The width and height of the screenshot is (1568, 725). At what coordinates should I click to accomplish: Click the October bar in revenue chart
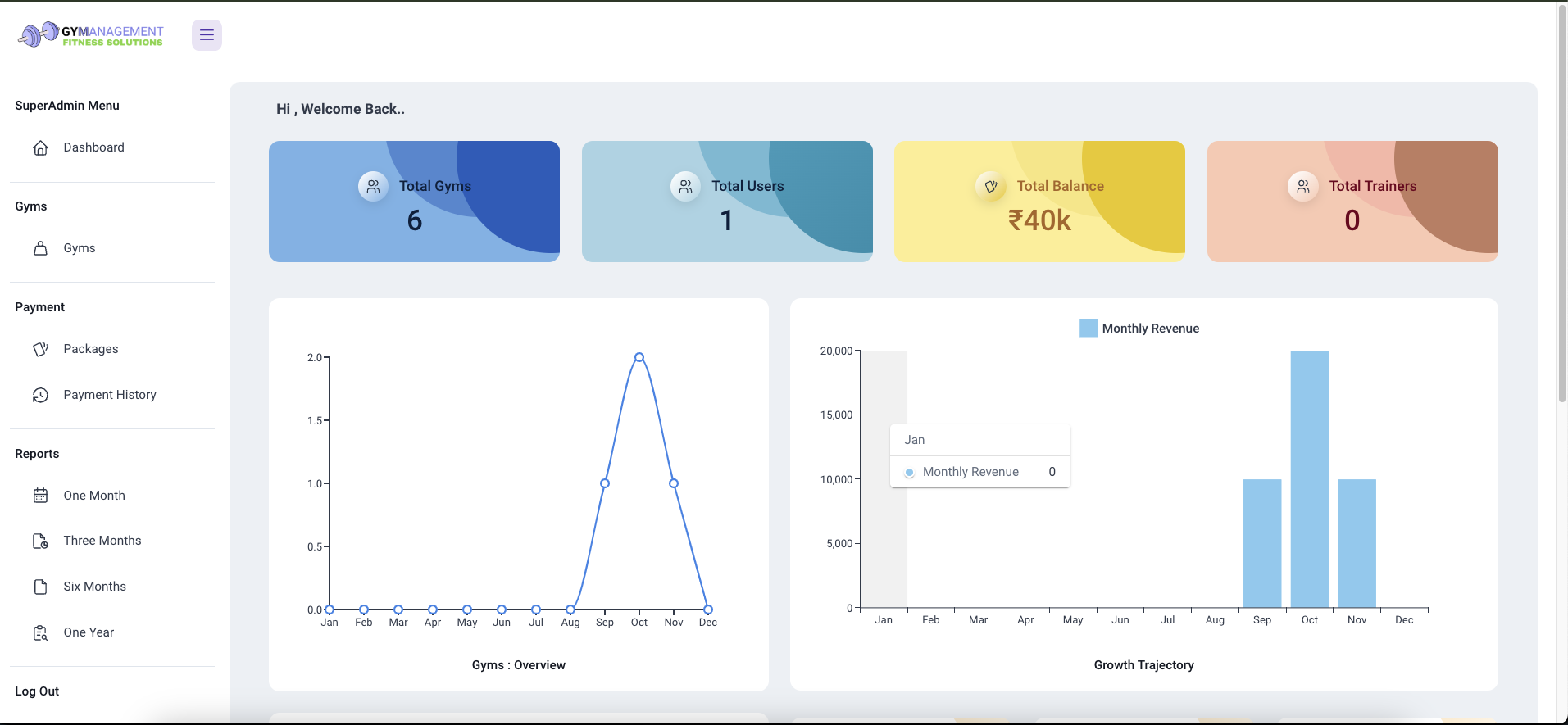click(x=1309, y=479)
